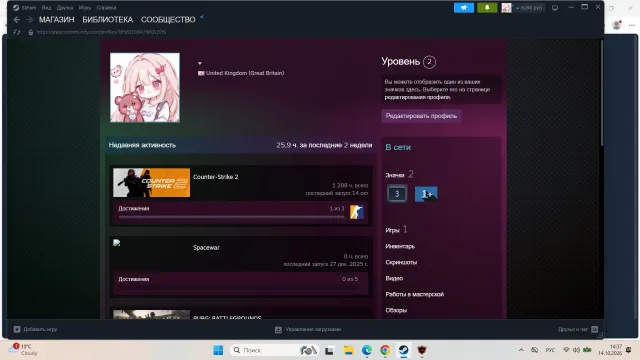Click the profile URL address bar
Screen dimensions: 640x360
click(x=101, y=32)
